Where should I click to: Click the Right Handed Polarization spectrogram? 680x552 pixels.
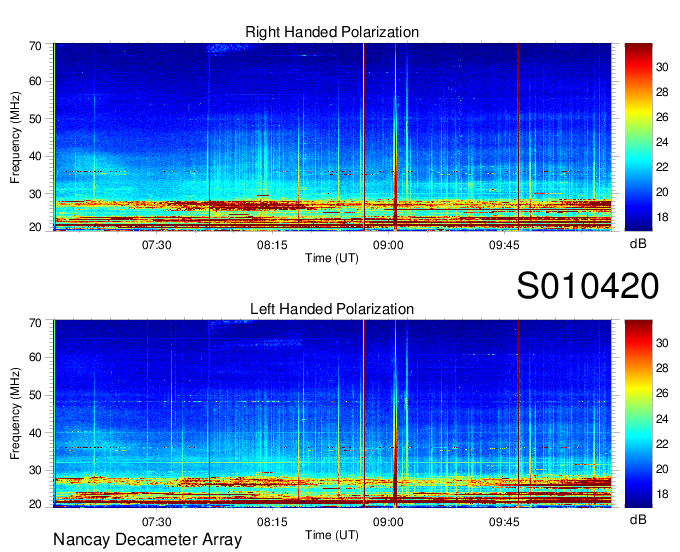332,137
